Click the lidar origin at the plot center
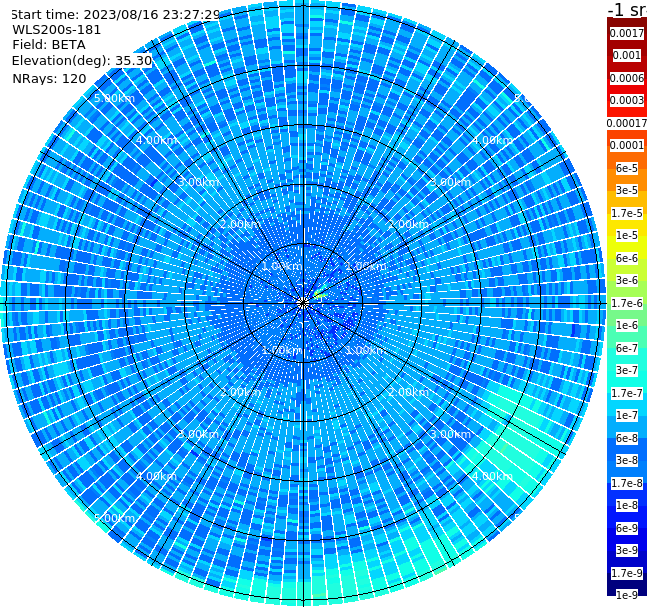 click(x=303, y=304)
